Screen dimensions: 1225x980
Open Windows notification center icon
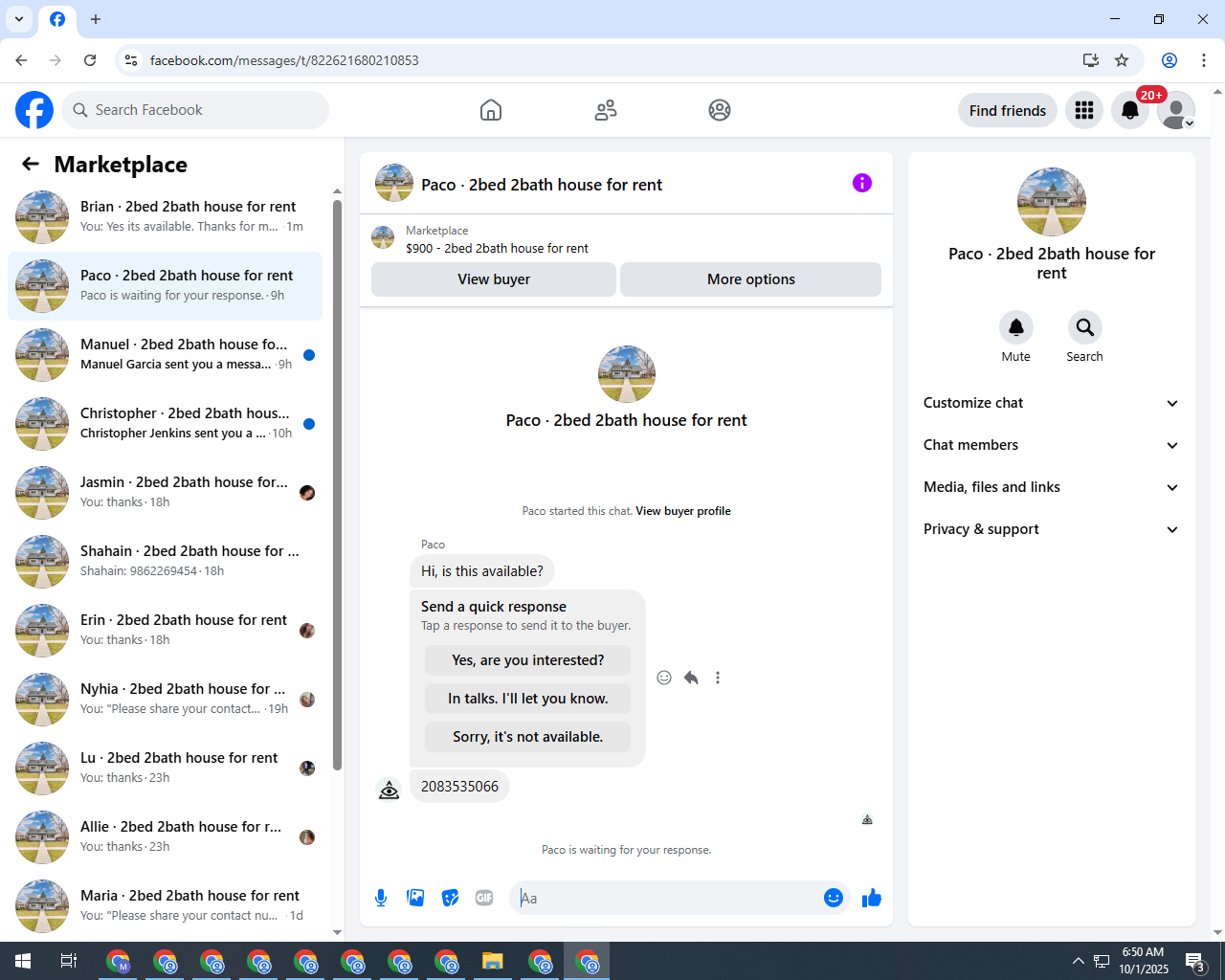[1195, 961]
